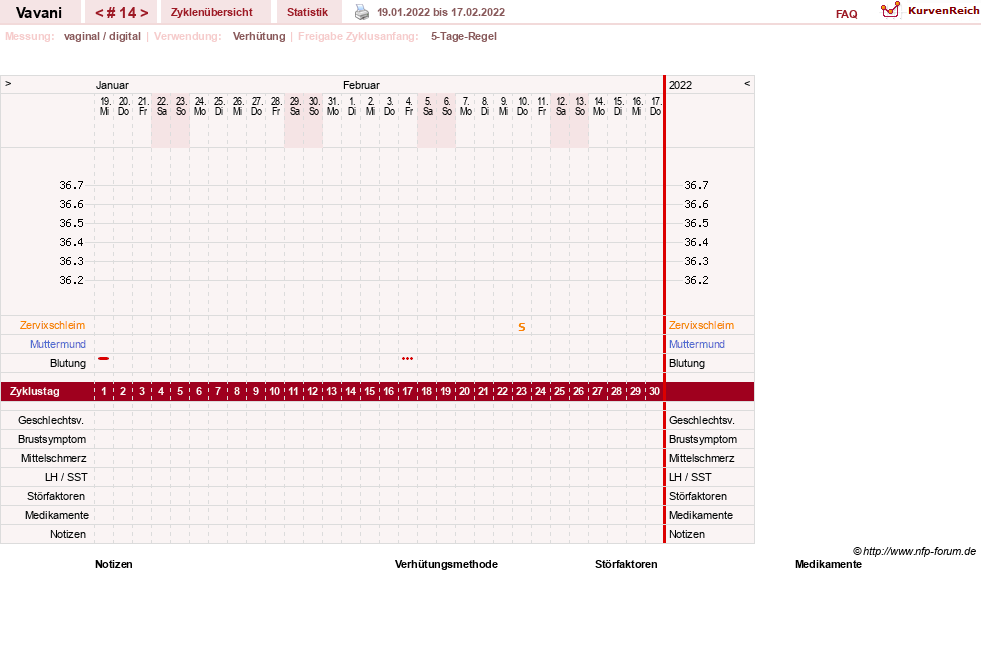Click the left Notizen row label
Screen dimensions: 981x663
pos(68,534)
